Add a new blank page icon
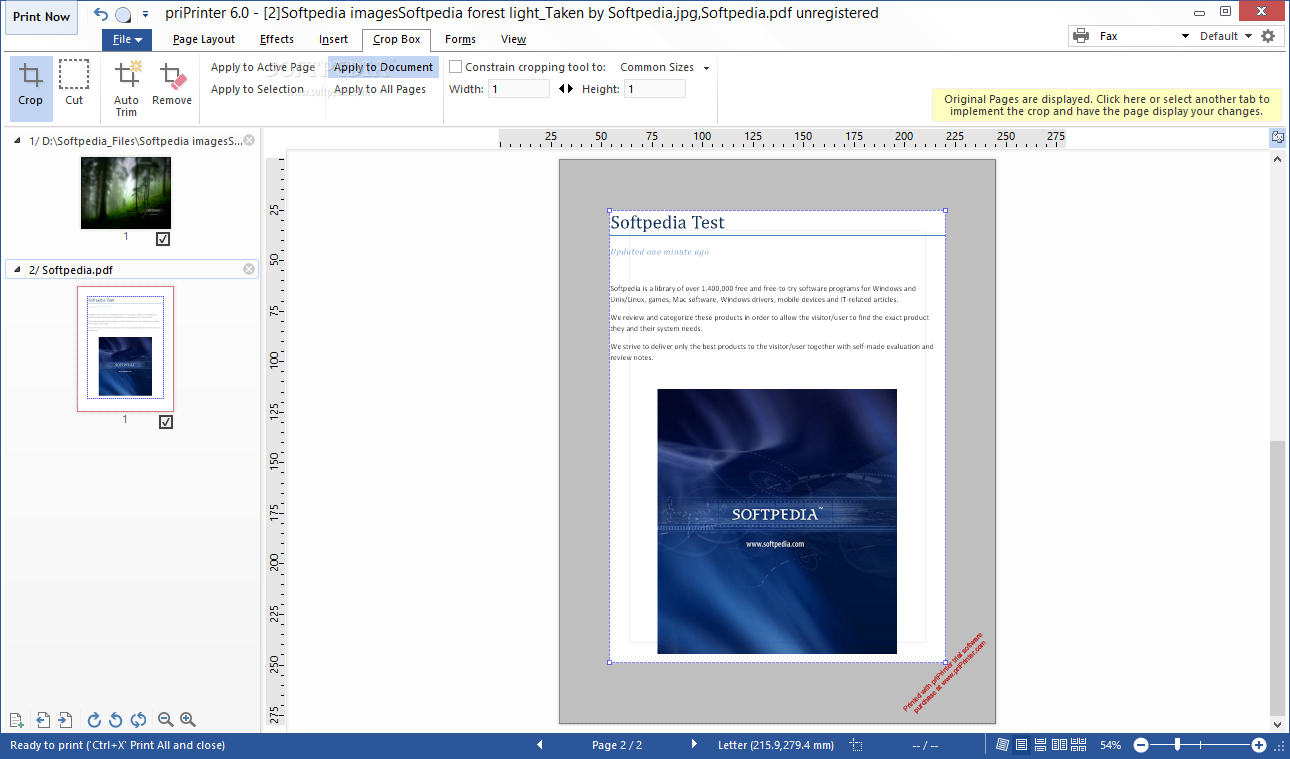 pyautogui.click(x=16, y=720)
